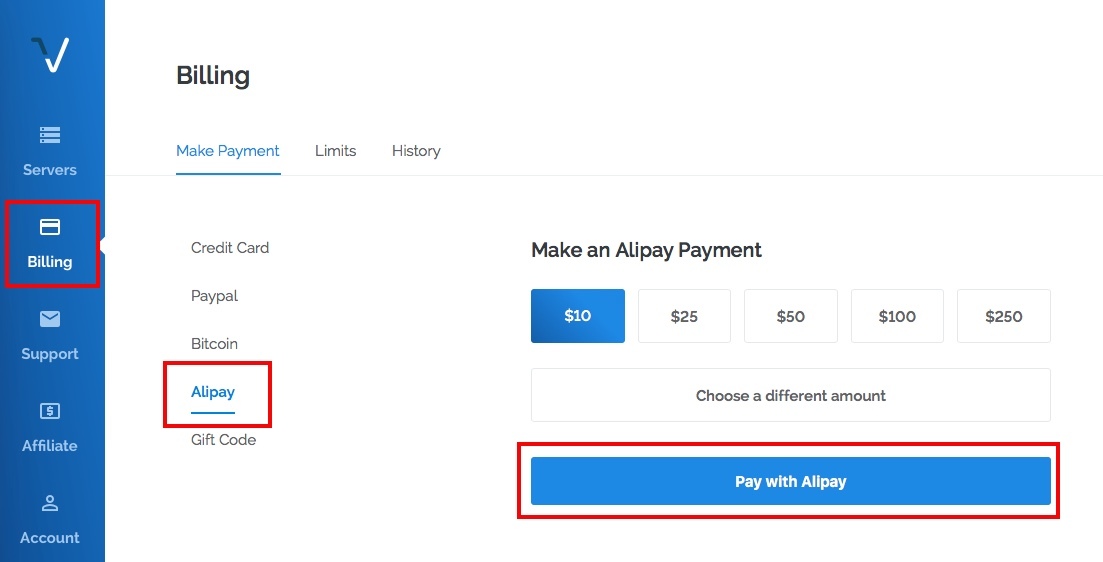Select Bitcoin payment method
1103x562 pixels.
[215, 344]
